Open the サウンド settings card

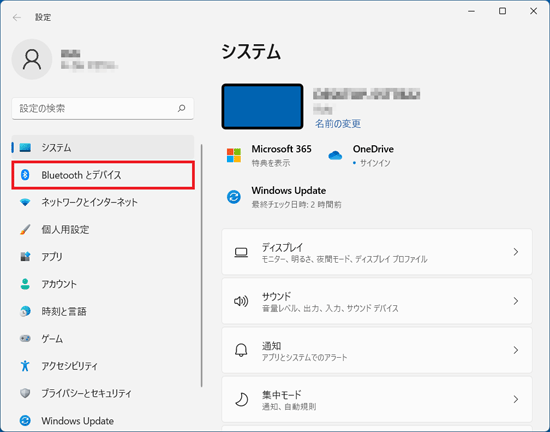(377, 301)
